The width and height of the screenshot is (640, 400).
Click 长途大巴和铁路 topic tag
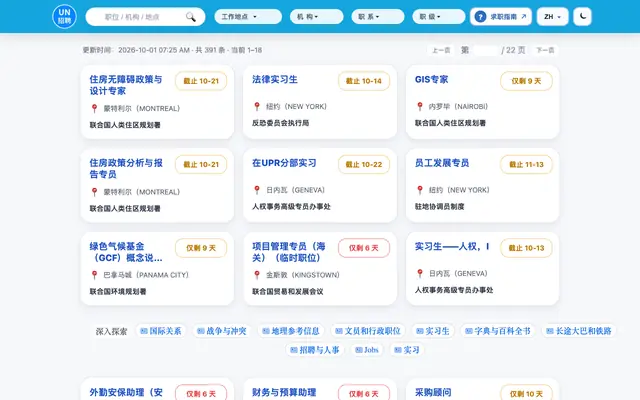coord(579,331)
